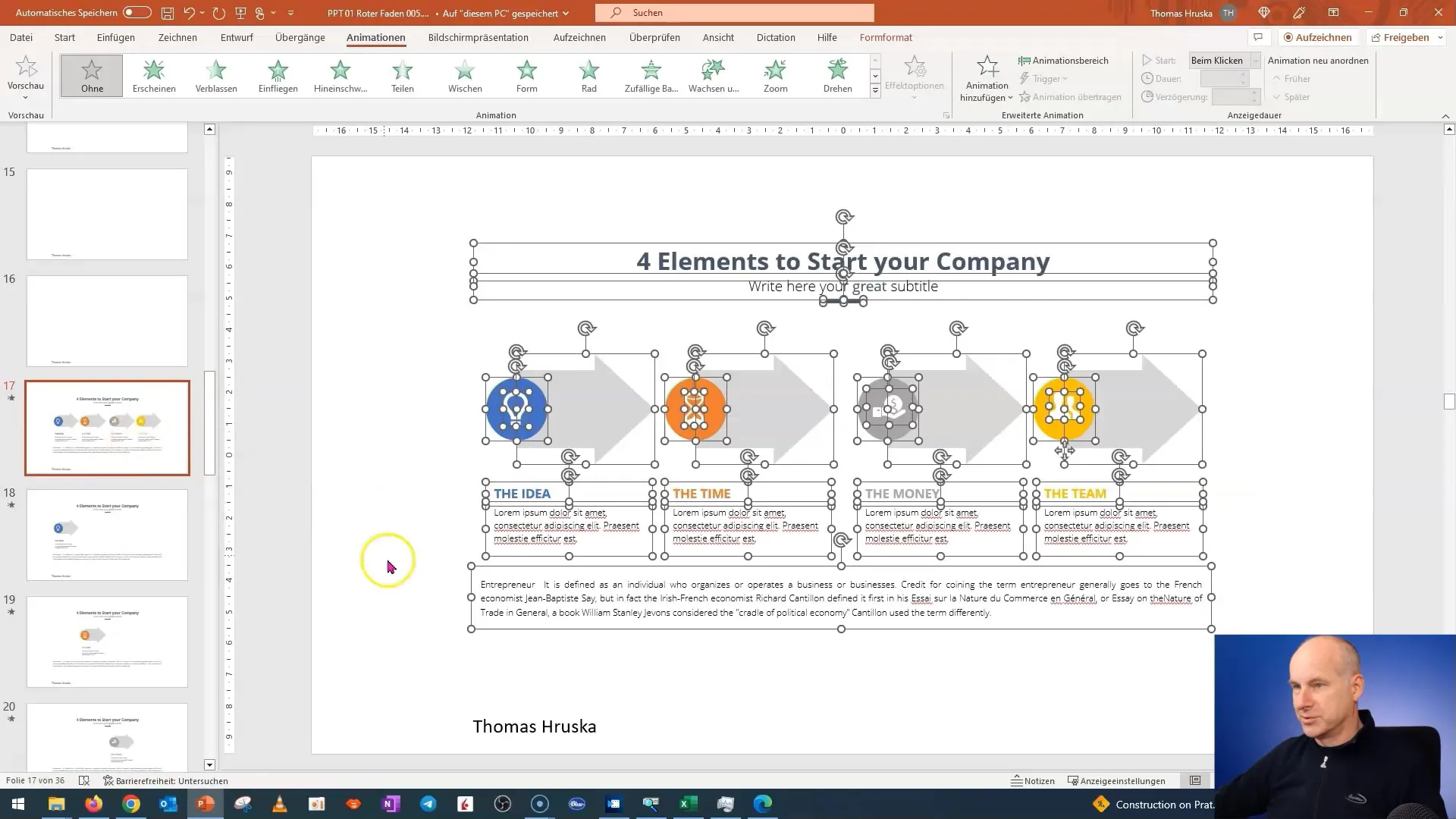This screenshot has height=819, width=1456.
Task: Click in the Suchen search box
Action: [x=735, y=13]
